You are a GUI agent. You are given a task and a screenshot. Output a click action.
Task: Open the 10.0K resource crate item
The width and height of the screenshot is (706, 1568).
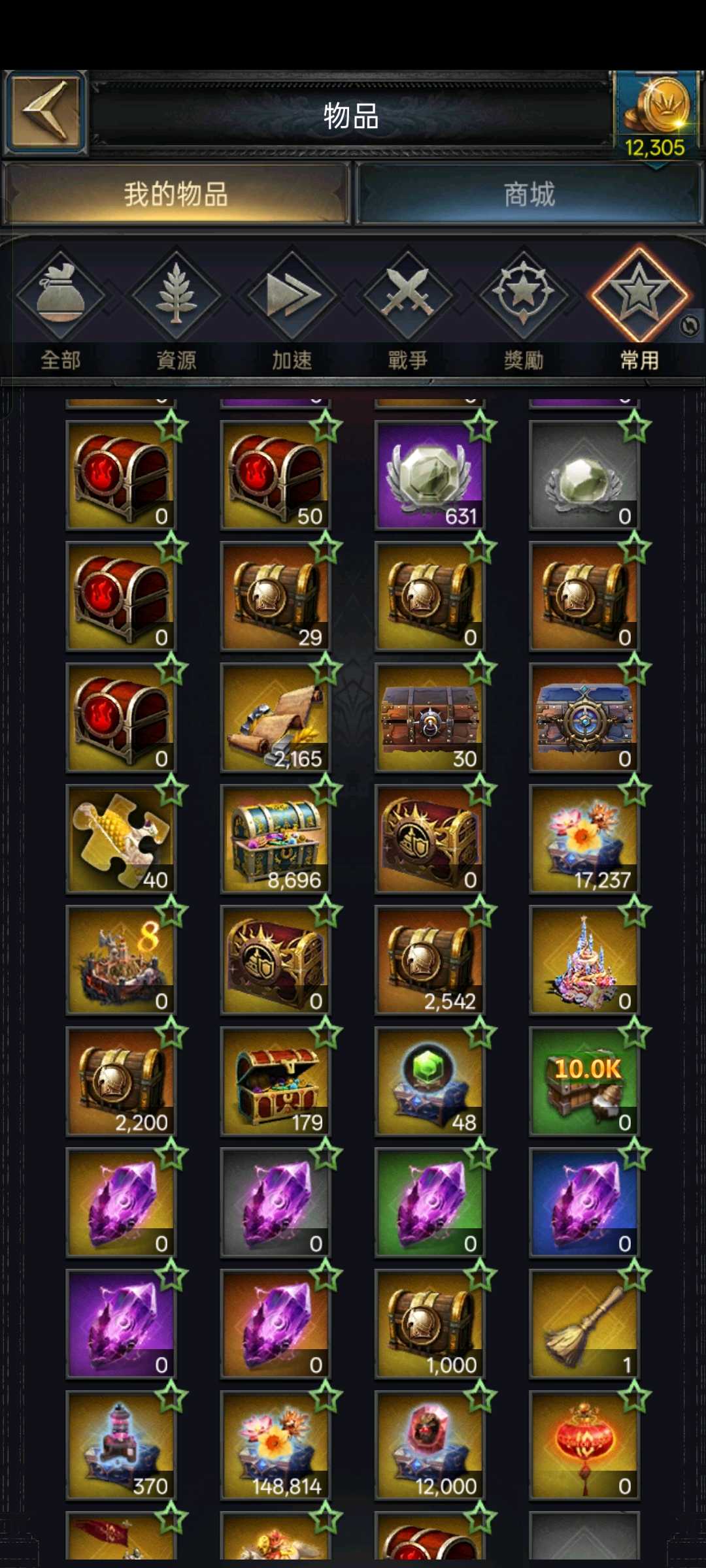point(584,1081)
